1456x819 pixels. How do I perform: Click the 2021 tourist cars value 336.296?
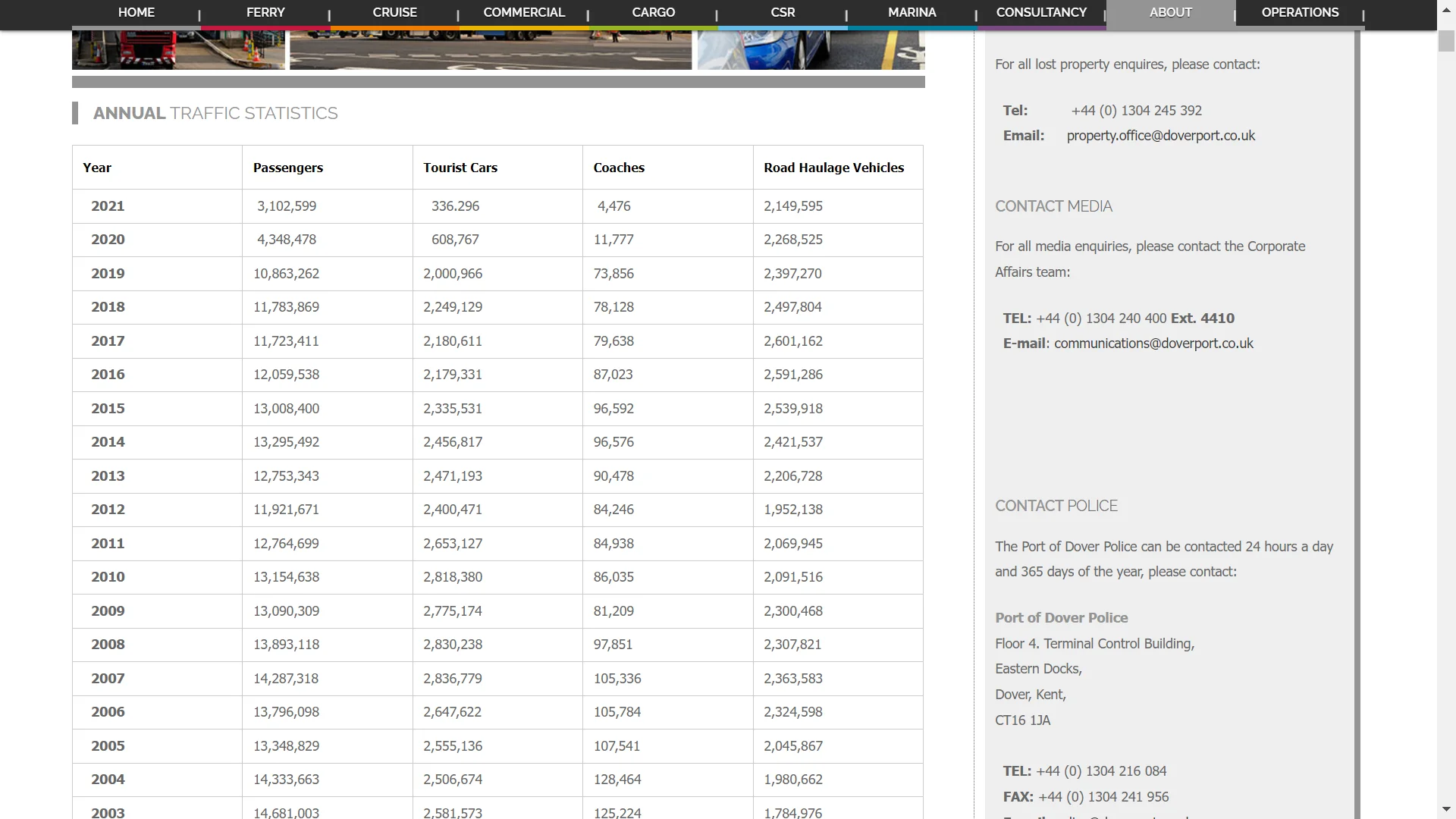455,206
